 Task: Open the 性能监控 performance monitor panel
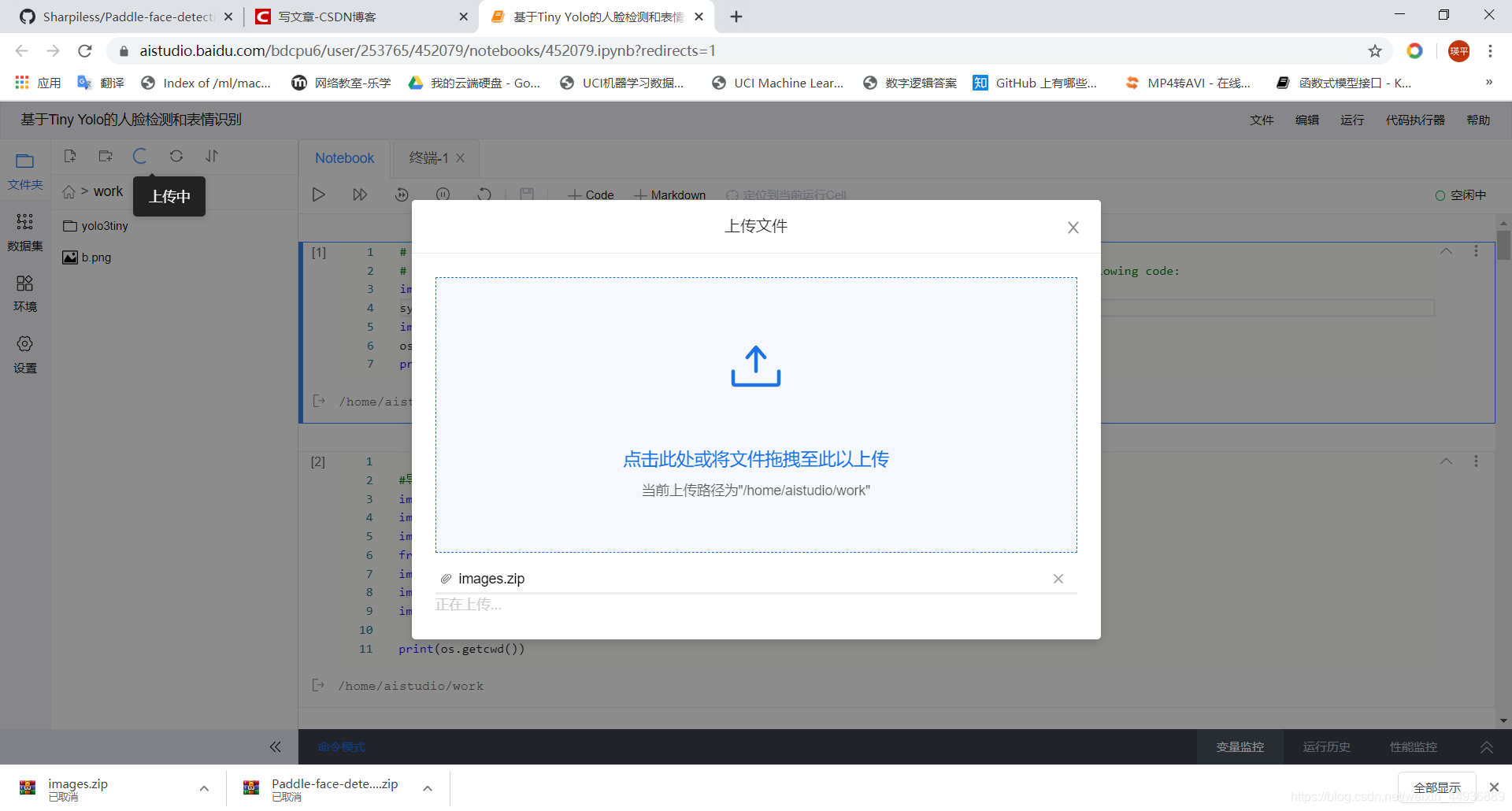point(1414,746)
